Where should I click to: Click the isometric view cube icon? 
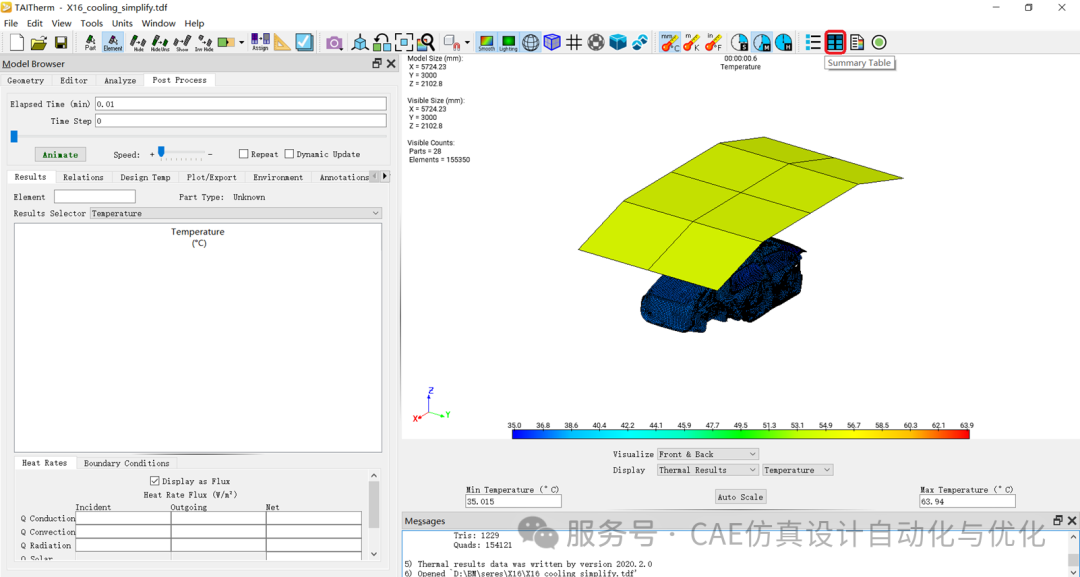pyautogui.click(x=360, y=43)
